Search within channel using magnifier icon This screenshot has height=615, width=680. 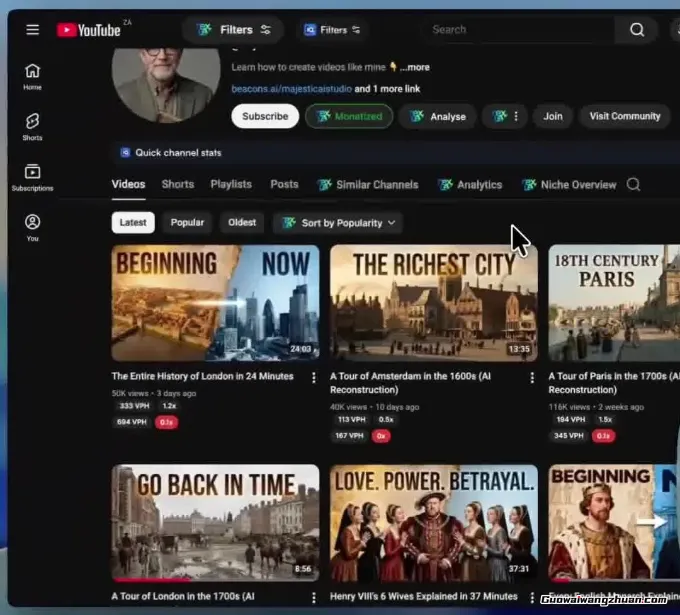pyautogui.click(x=633, y=184)
